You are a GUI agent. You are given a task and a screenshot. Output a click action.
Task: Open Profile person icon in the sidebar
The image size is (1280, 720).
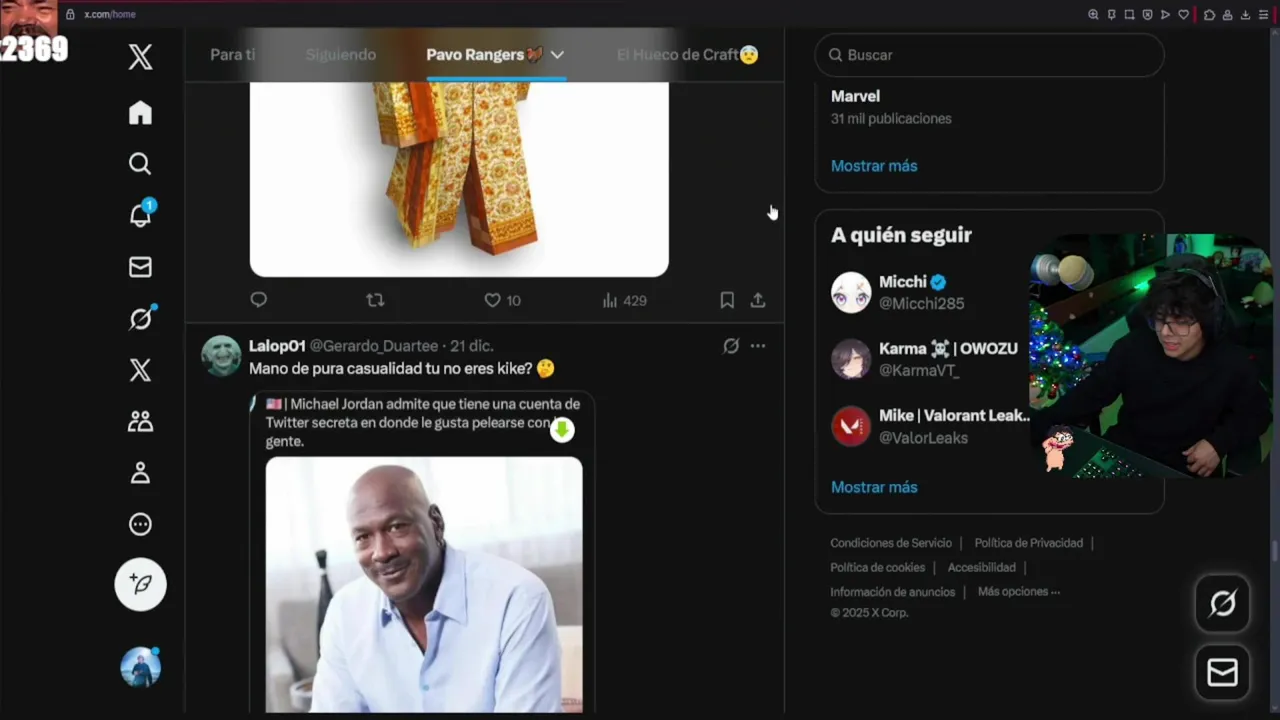click(x=140, y=473)
